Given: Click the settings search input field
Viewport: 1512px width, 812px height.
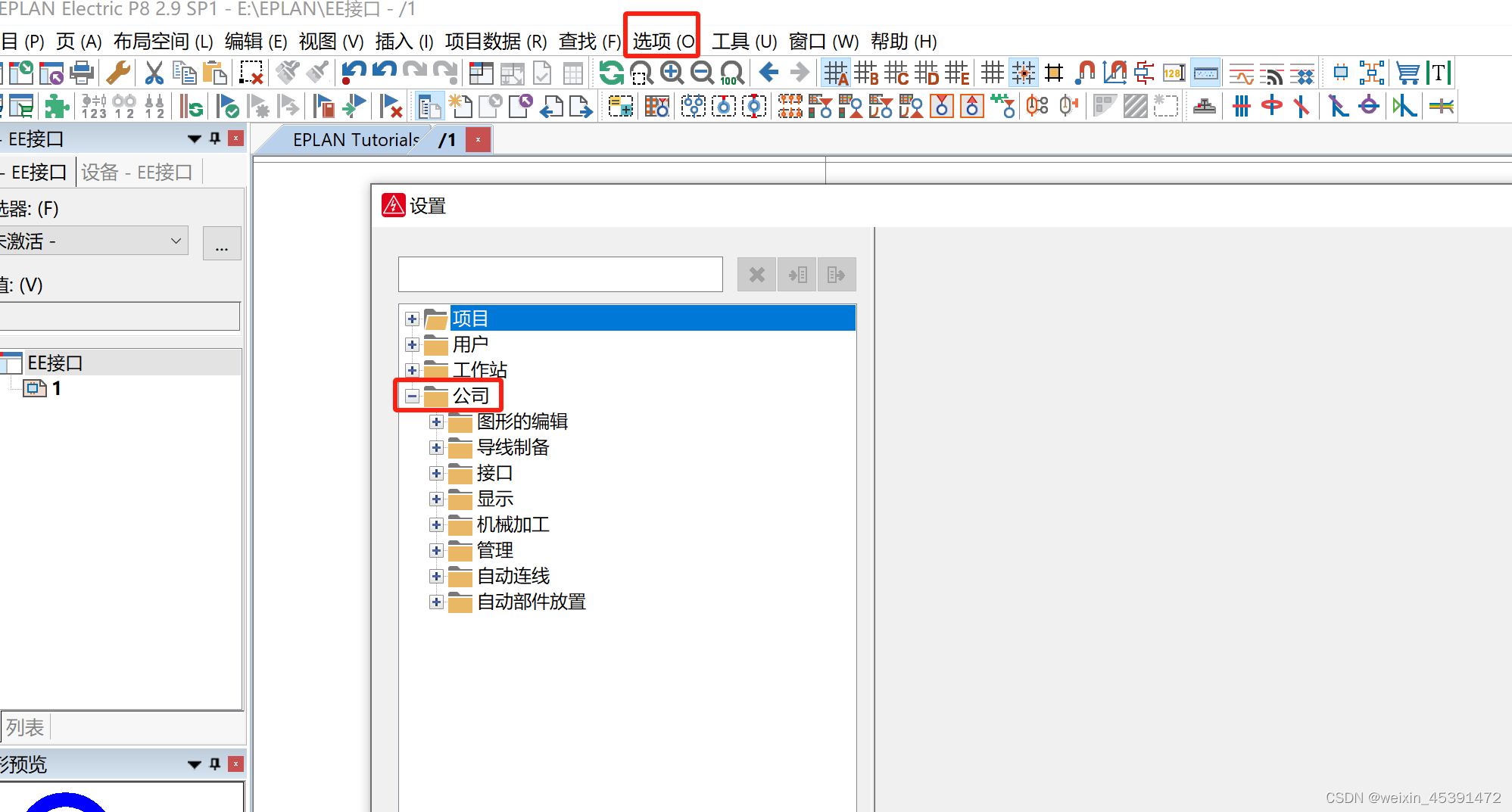Looking at the screenshot, I should [x=560, y=275].
